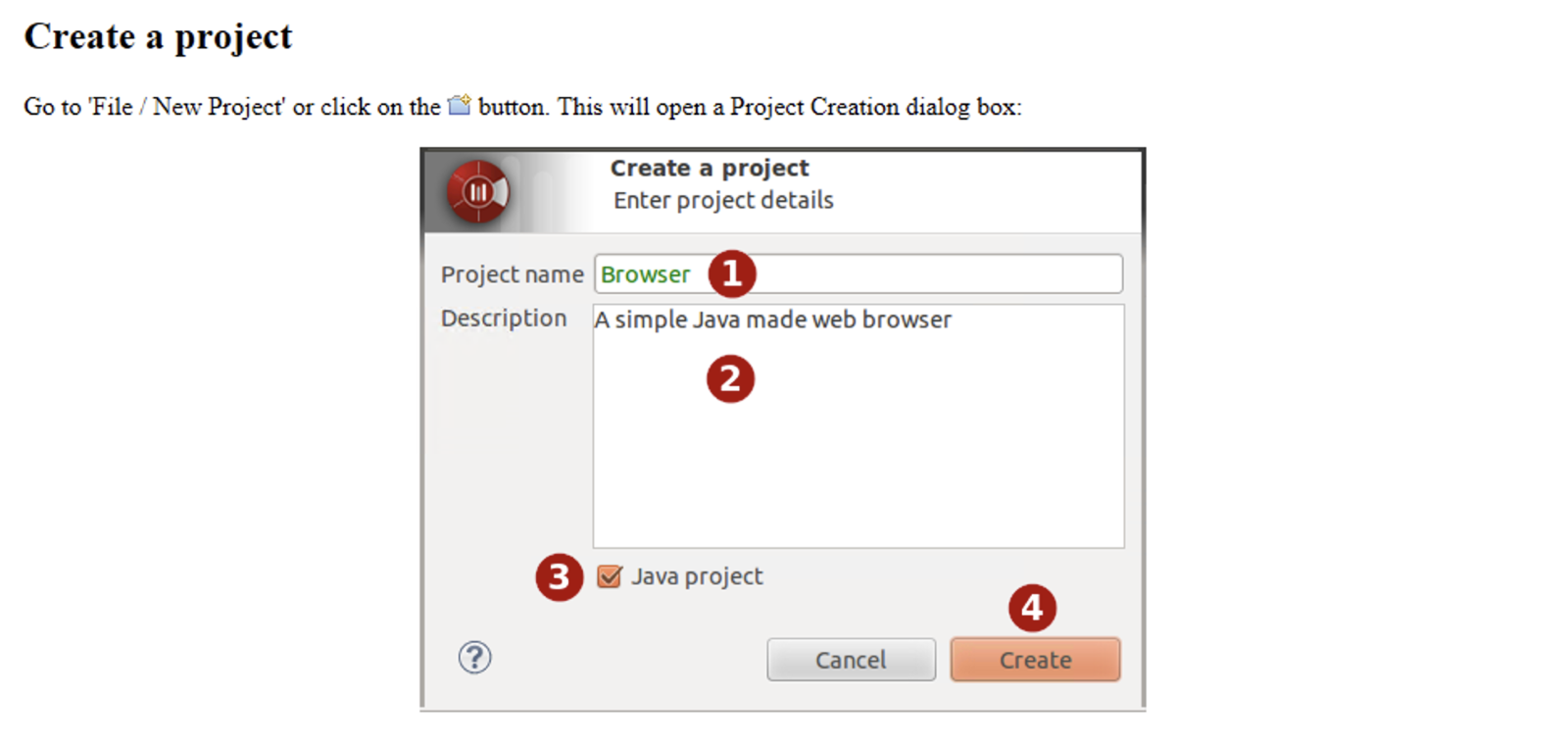
Task: Click the 'Project name' field label
Action: pos(512,274)
